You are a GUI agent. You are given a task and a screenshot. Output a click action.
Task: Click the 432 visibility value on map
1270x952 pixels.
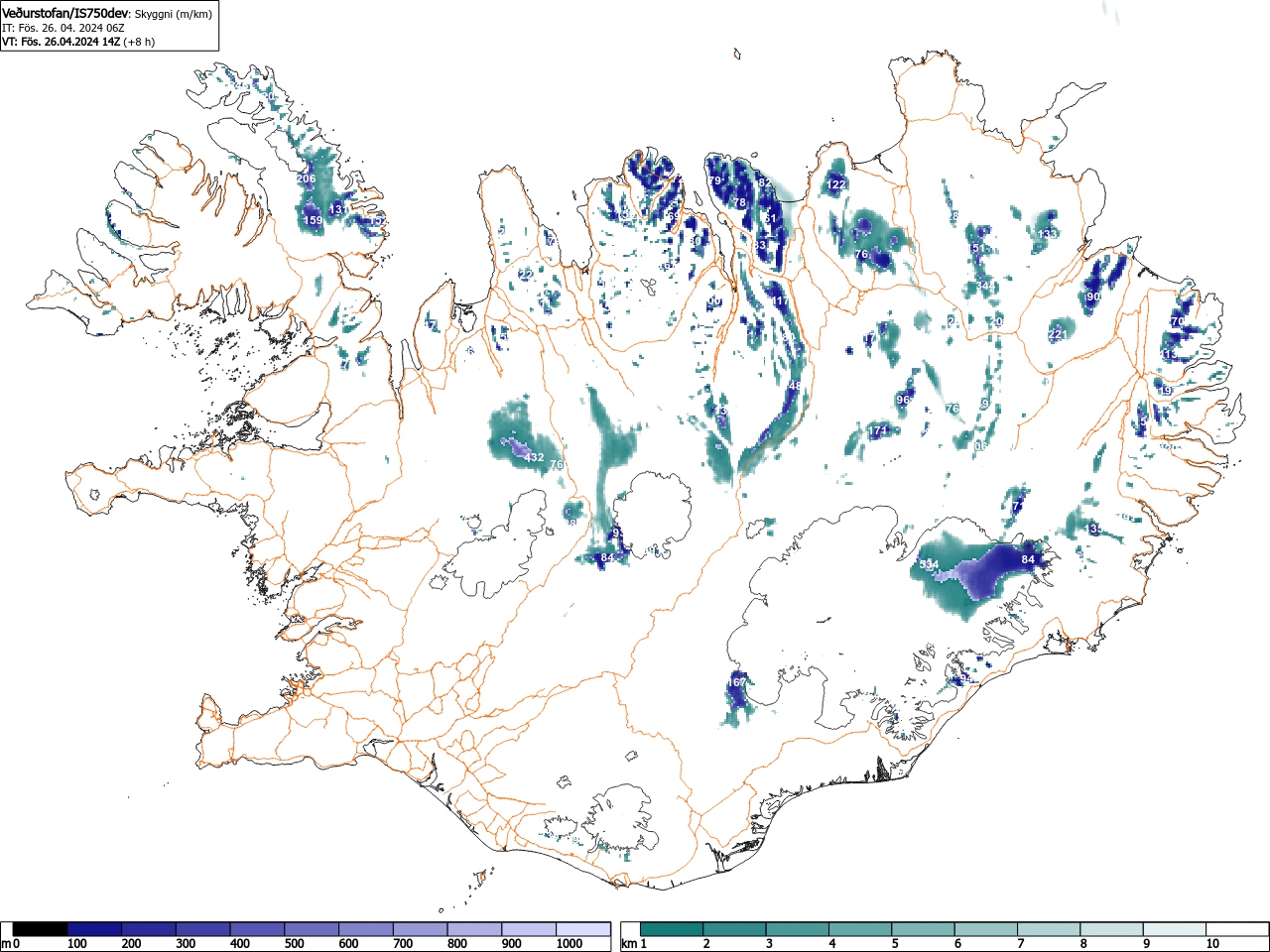(x=534, y=458)
